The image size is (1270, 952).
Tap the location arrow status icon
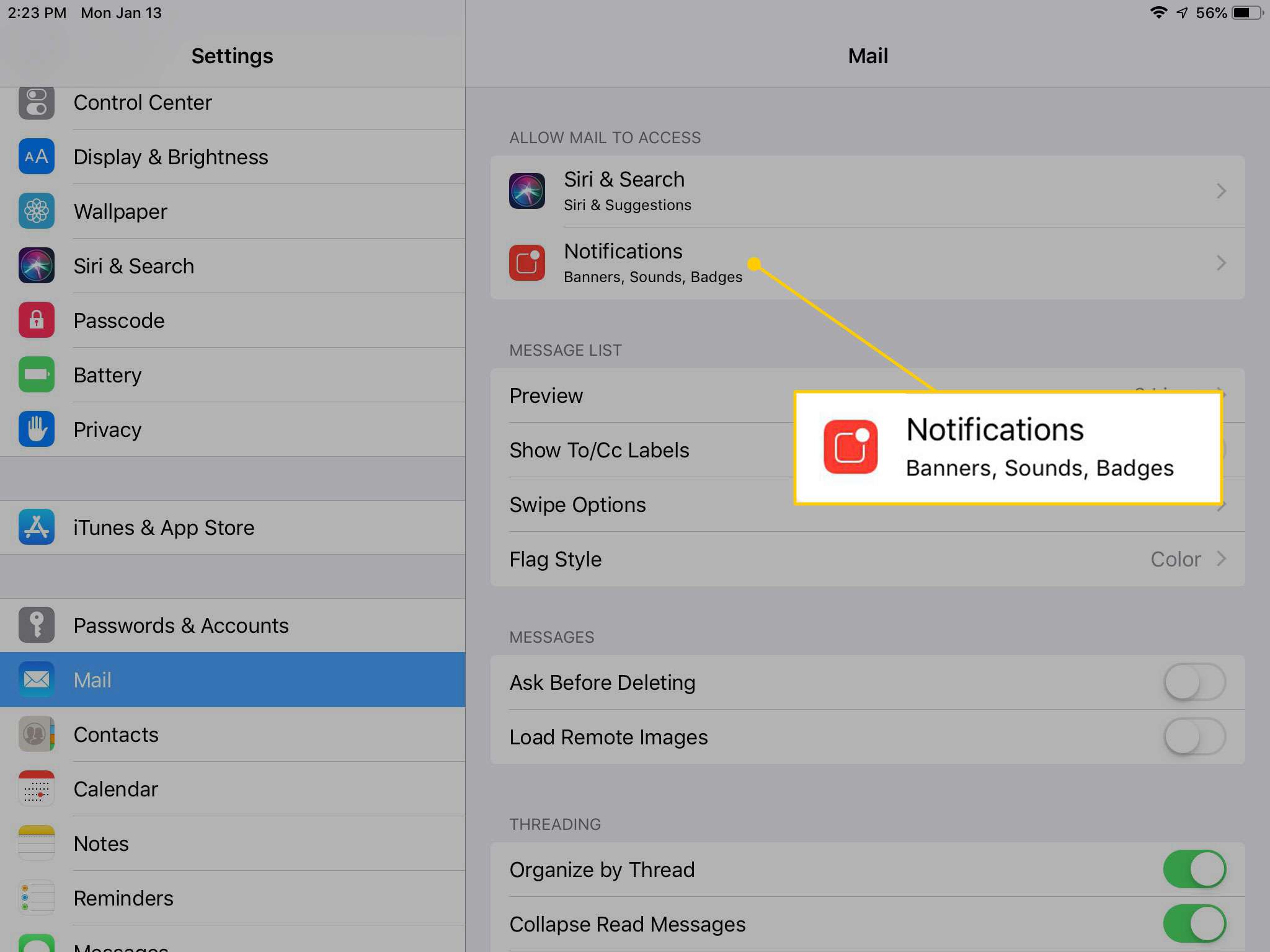point(1183,13)
